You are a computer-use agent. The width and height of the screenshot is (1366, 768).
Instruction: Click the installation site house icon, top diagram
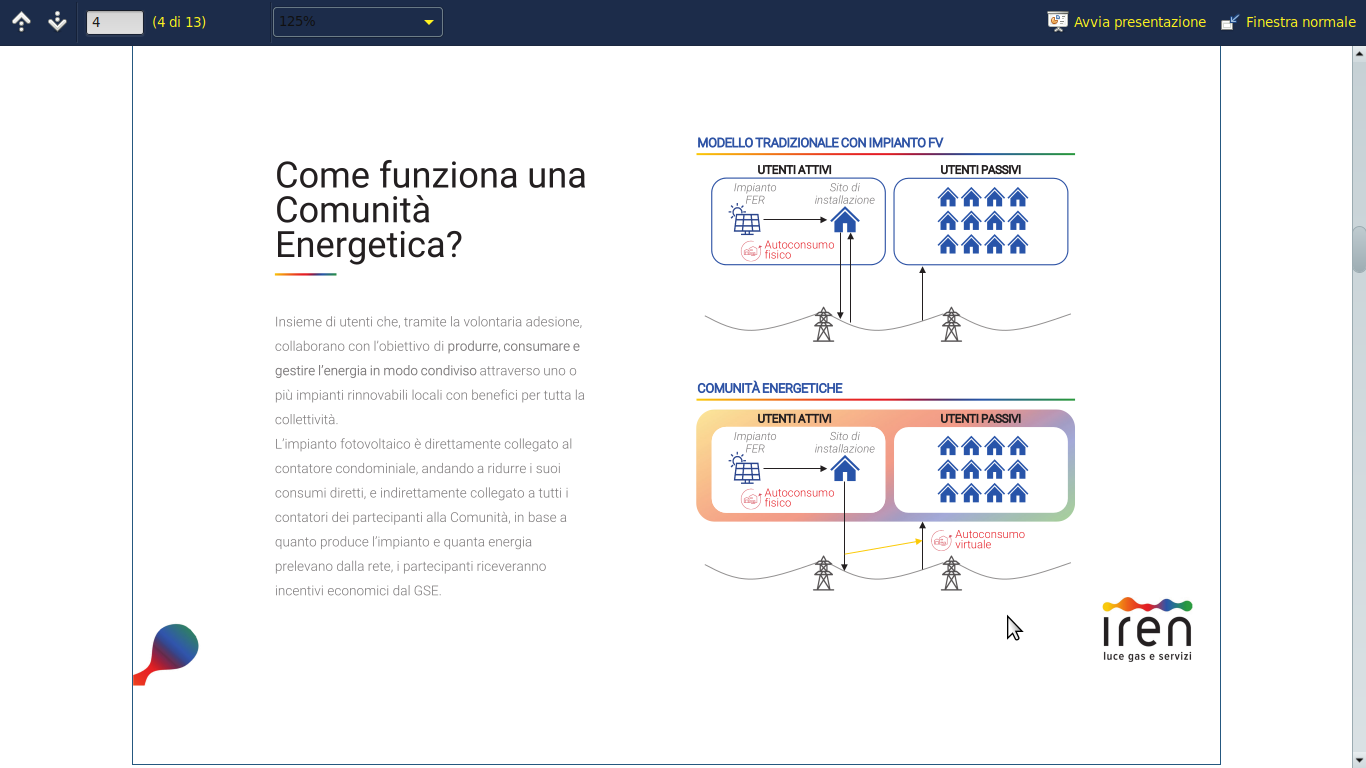point(845,219)
